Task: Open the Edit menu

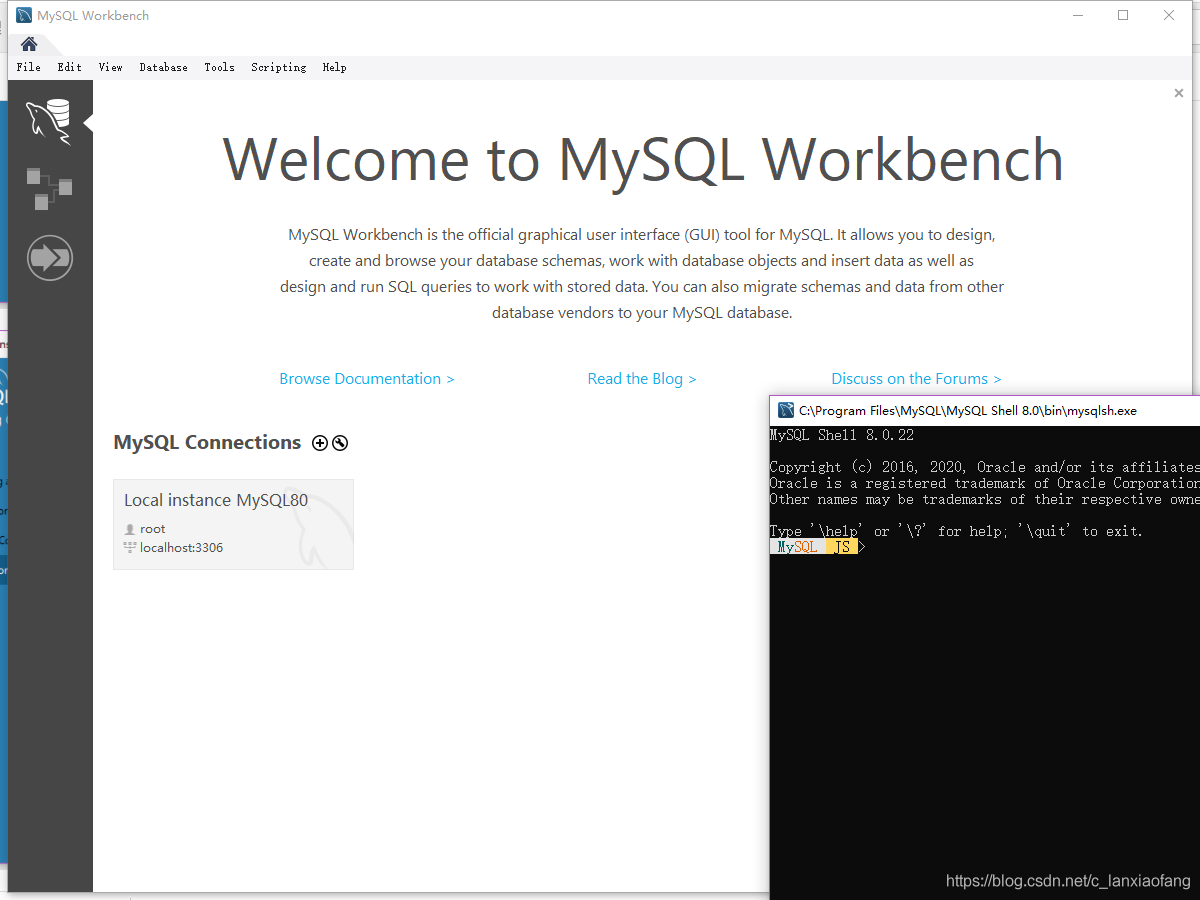Action: pos(69,67)
